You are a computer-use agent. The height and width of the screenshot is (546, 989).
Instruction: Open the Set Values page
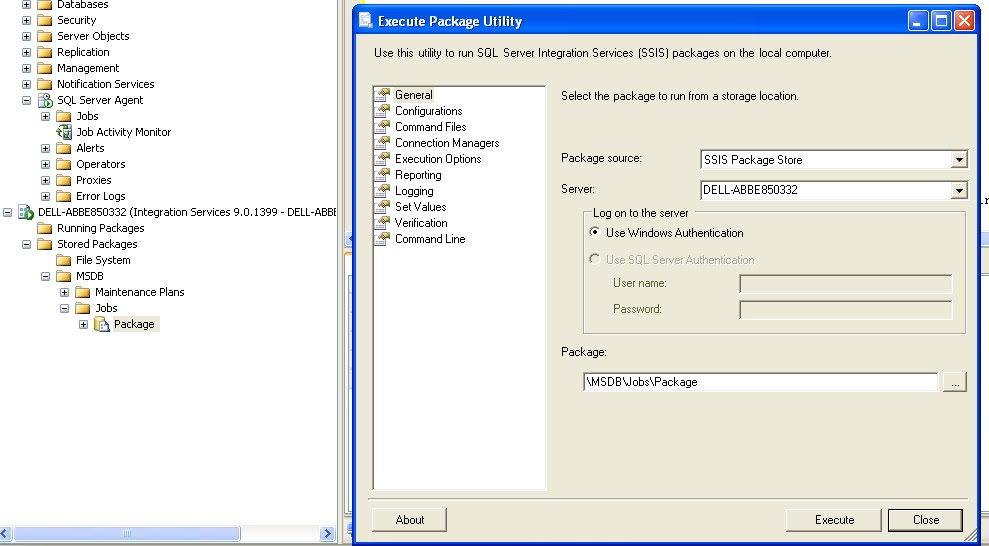420,207
